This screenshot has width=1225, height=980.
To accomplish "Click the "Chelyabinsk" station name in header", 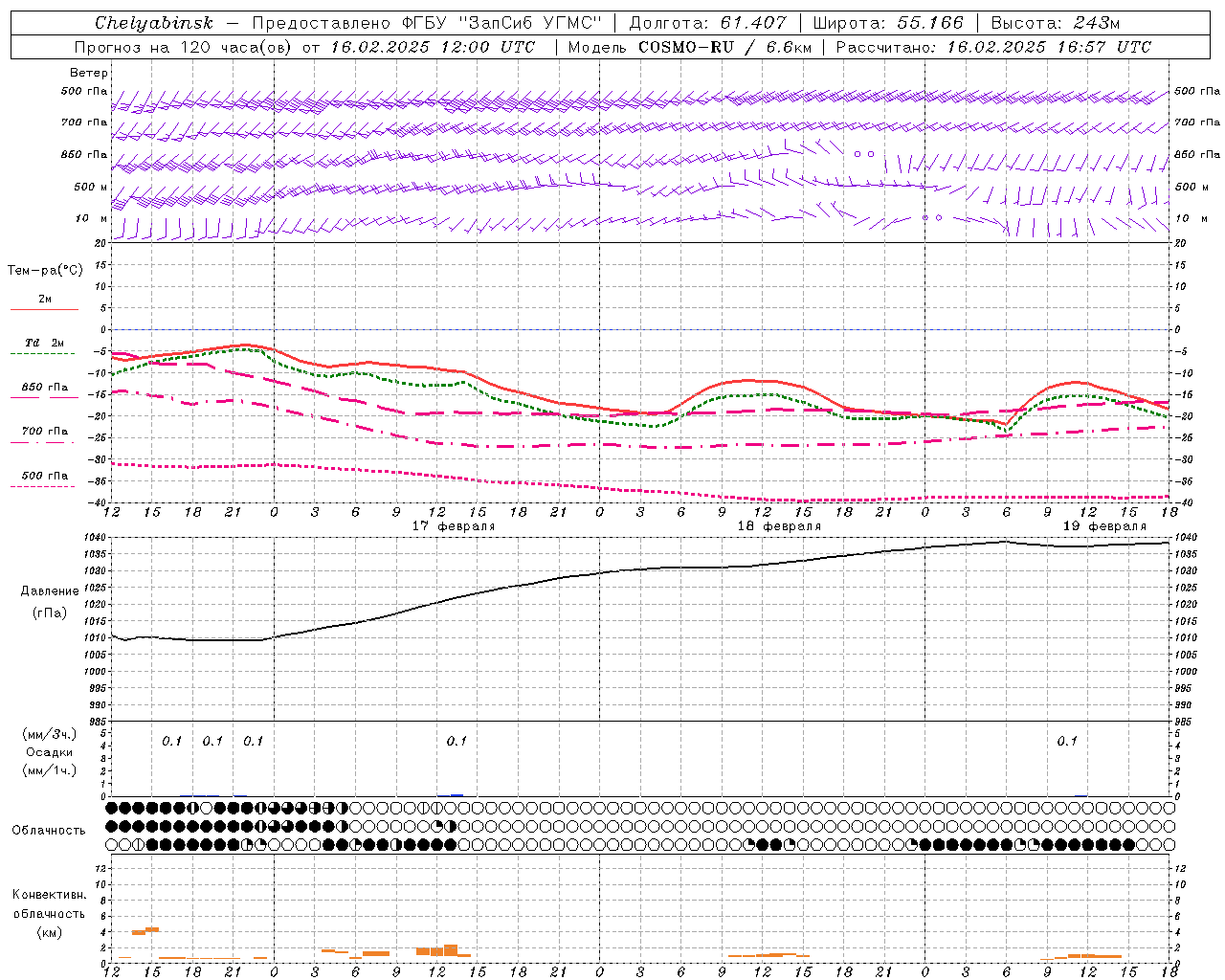I will point(154,23).
